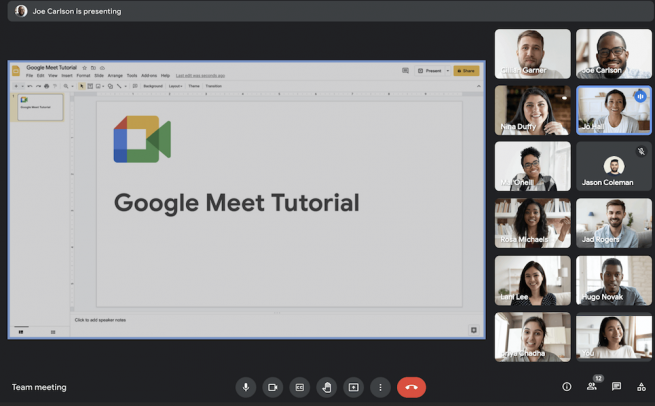Image resolution: width=655 pixels, height=406 pixels.
Task: Toggle closed captions on
Action: [x=299, y=387]
